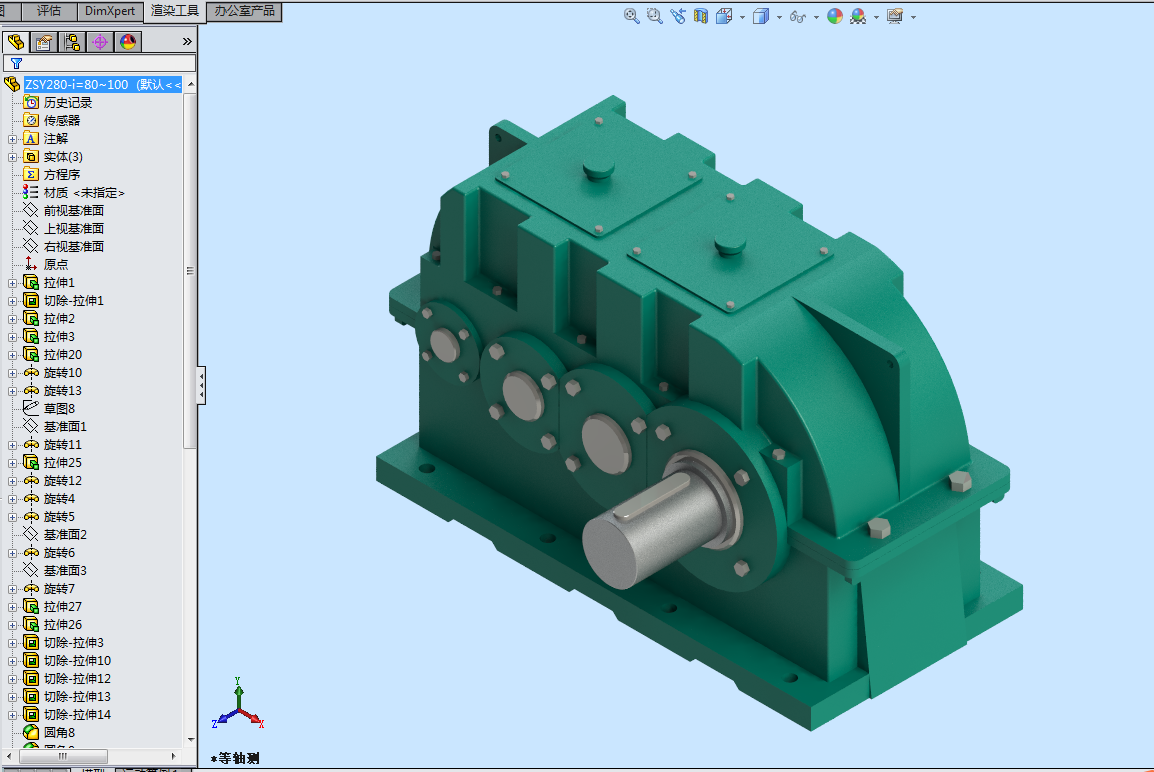Viewport: 1154px width, 772px height.
Task: Open Apply Scene dropdown arrow
Action: [x=876, y=17]
